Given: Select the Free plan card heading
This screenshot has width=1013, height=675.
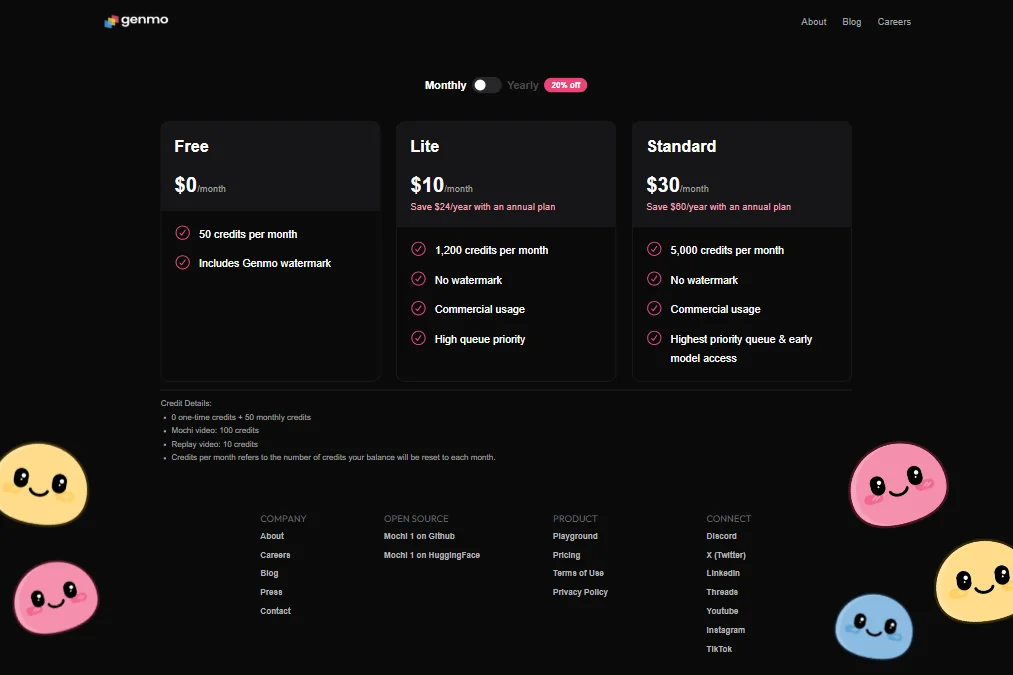Looking at the screenshot, I should 191,147.
